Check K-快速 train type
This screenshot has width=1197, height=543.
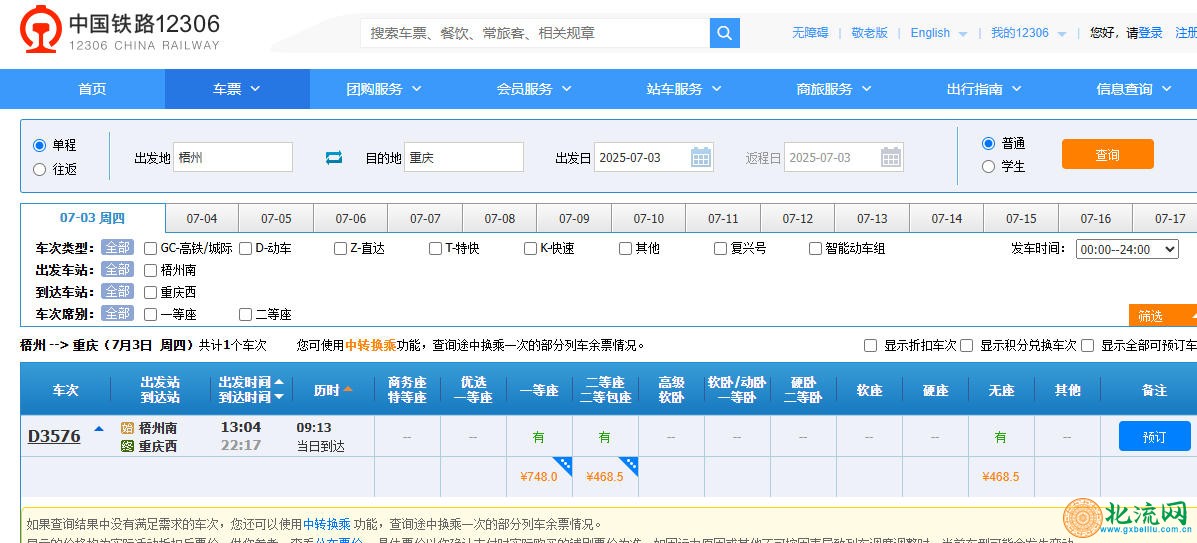click(x=531, y=248)
